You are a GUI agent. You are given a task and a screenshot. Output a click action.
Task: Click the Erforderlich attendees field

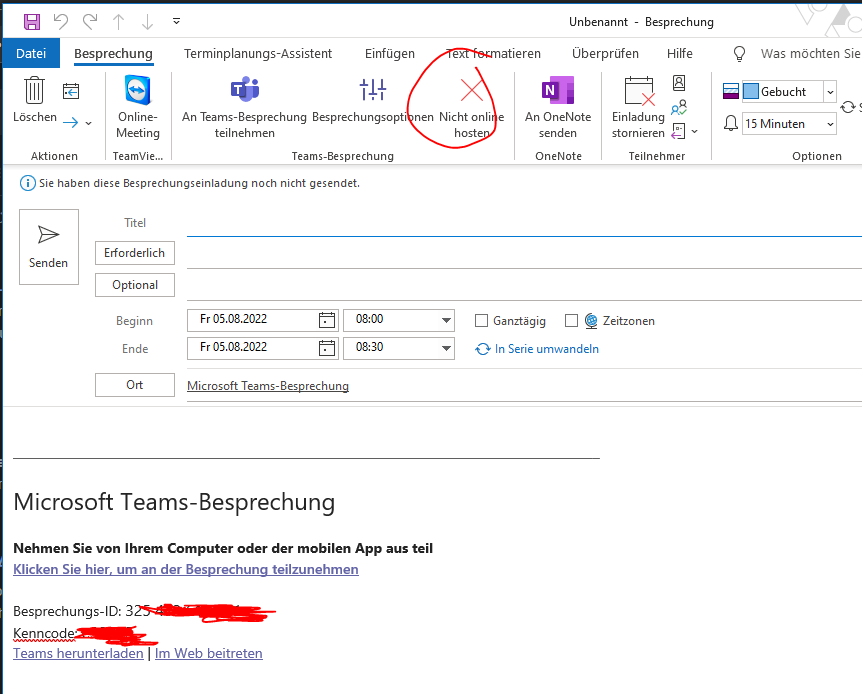[x=524, y=255]
